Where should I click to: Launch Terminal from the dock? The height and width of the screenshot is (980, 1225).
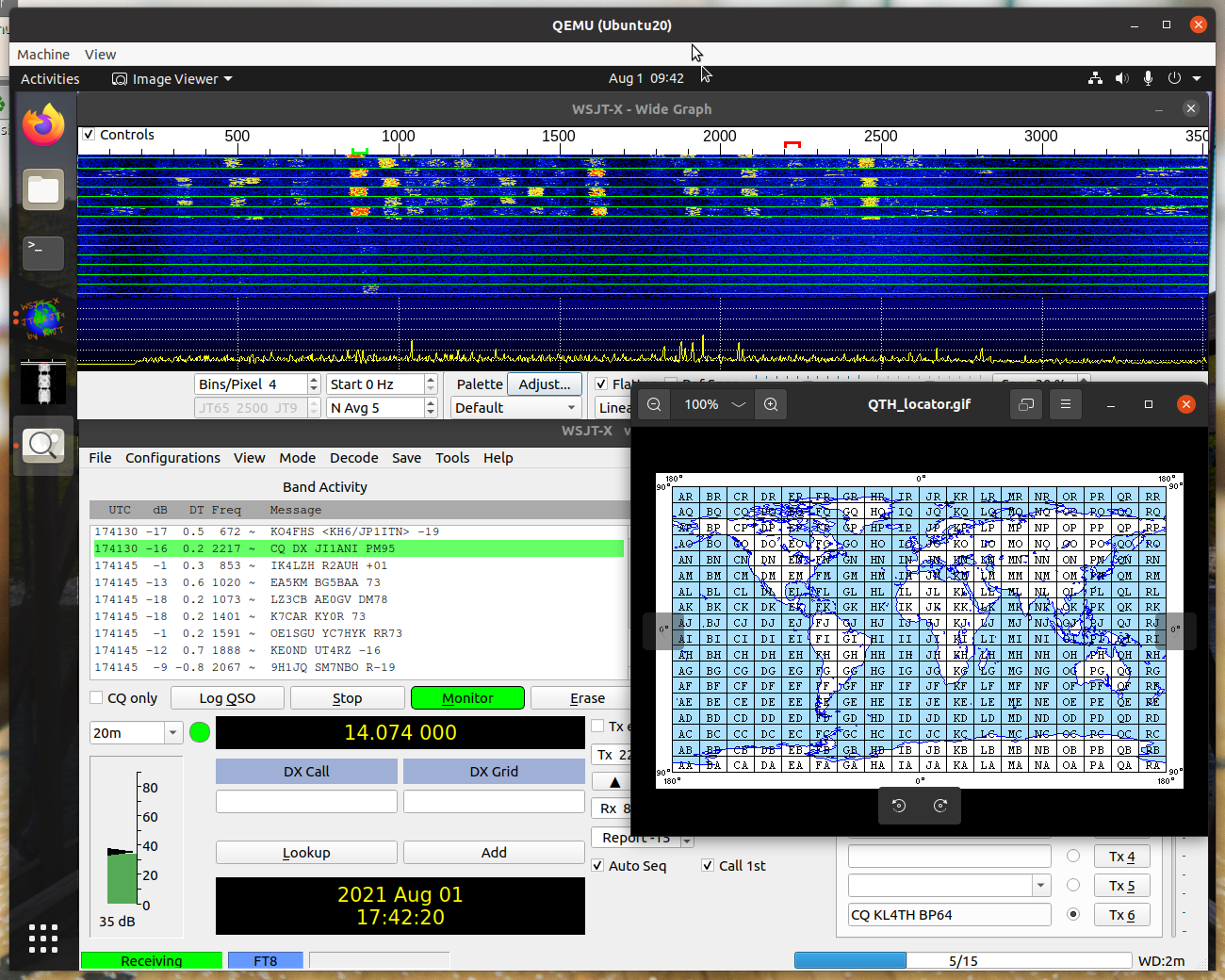(x=43, y=252)
